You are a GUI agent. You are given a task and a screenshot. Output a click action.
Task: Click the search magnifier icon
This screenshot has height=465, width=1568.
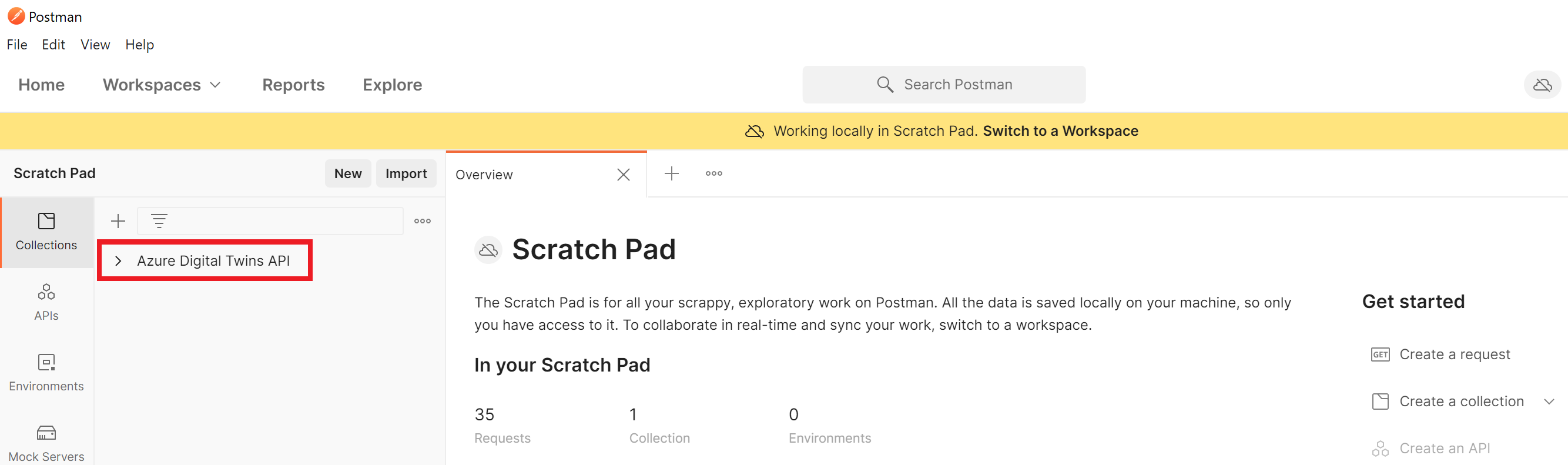pos(885,85)
